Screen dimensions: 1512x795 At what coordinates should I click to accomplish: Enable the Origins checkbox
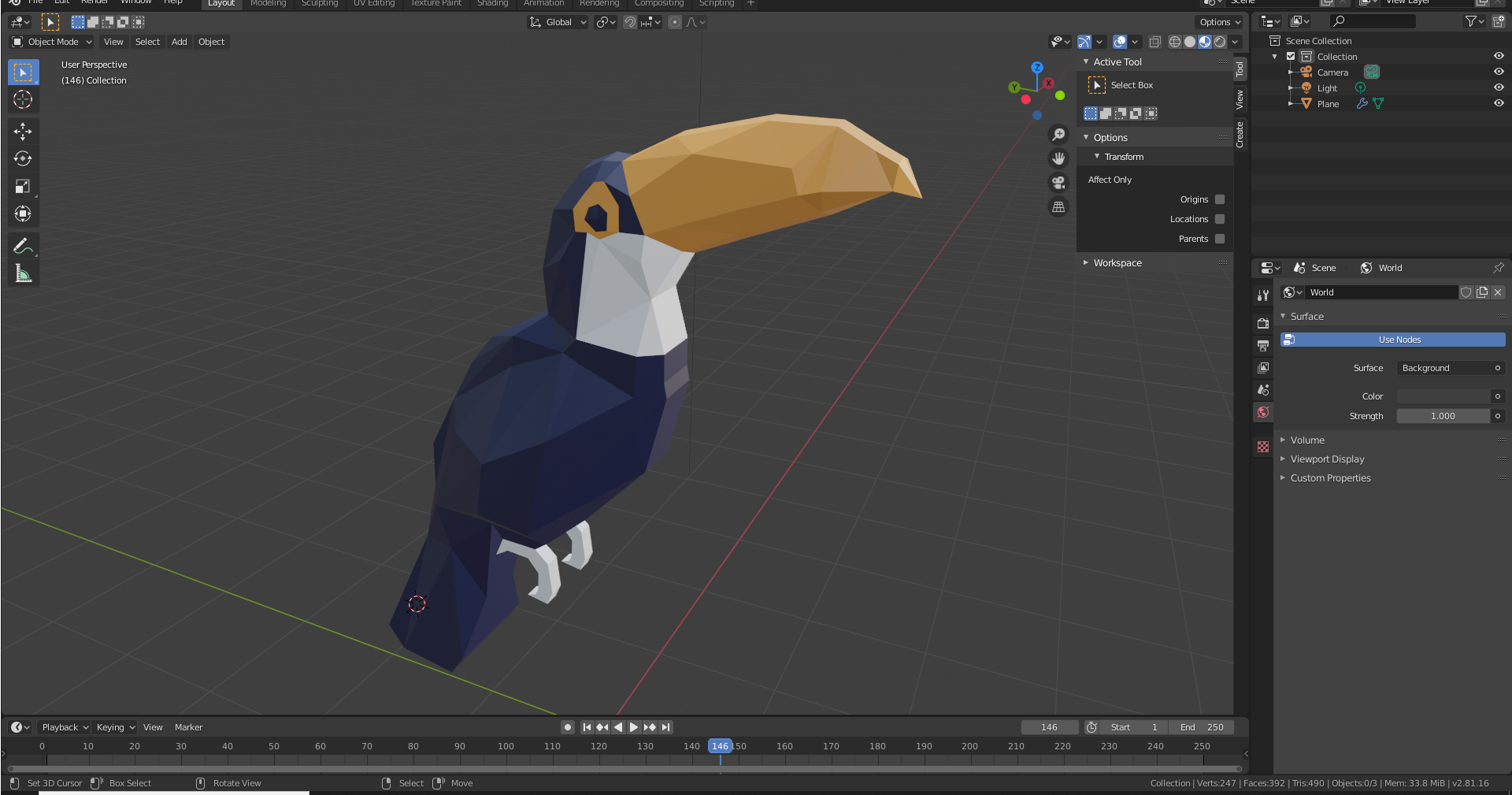[1220, 199]
